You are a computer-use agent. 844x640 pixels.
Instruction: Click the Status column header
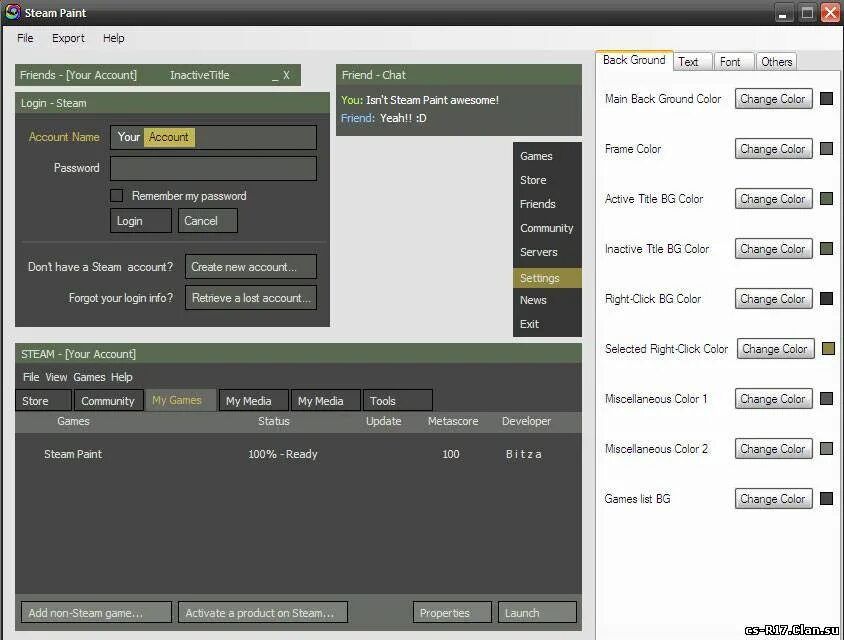[x=273, y=421]
